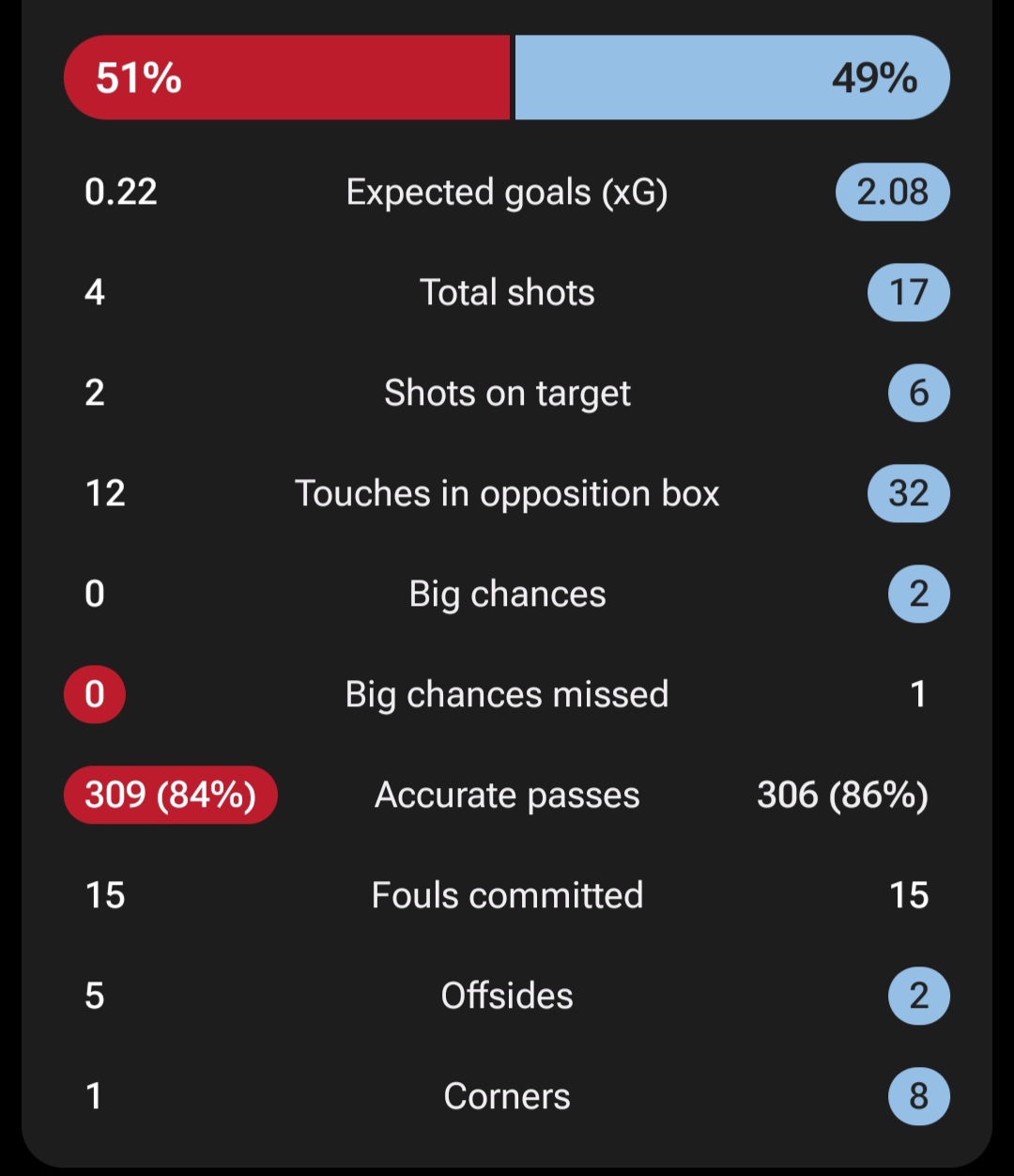
Task: Click the blue 49% possession bar
Action: pyautogui.click(x=732, y=77)
